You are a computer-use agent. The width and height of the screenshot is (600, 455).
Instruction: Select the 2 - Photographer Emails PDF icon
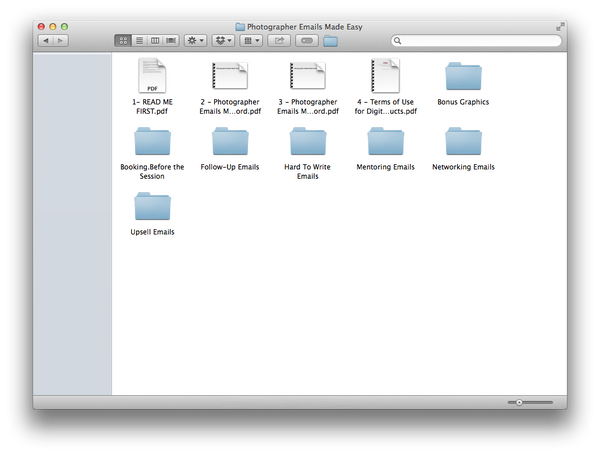[x=230, y=75]
